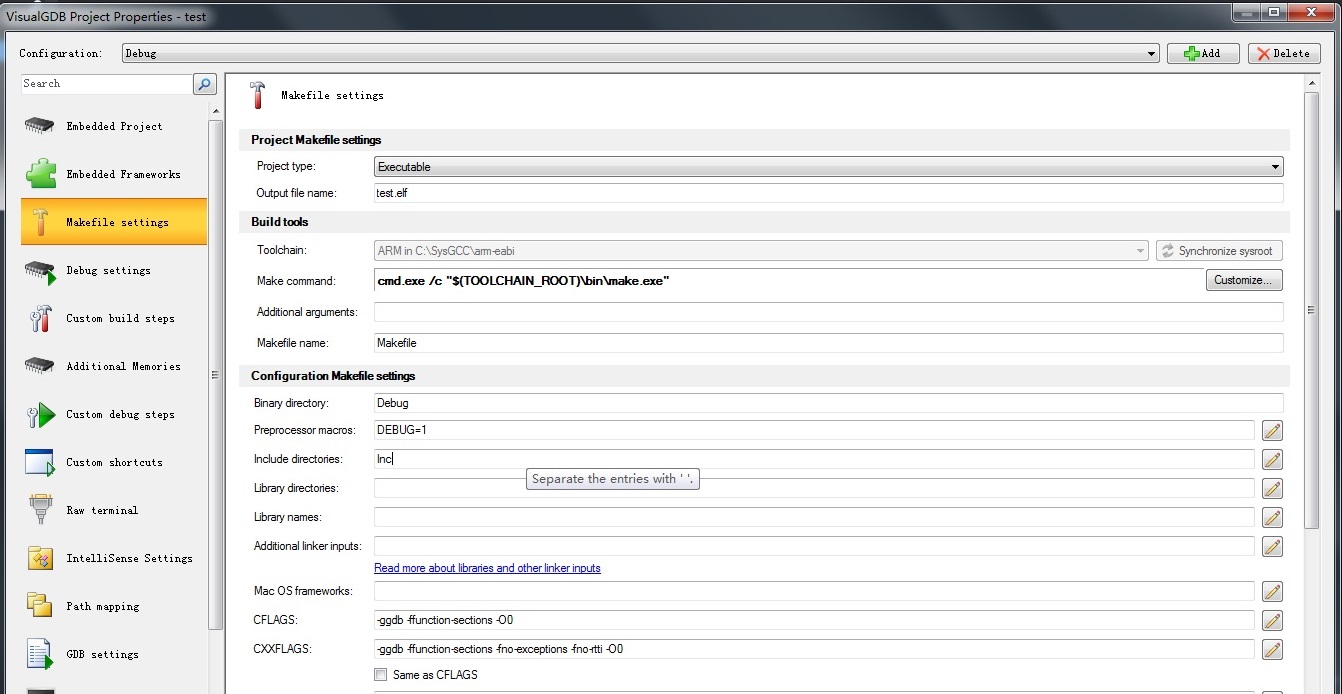The width and height of the screenshot is (1342, 694).
Task: Click the Delete configuration button
Action: 1284,54
